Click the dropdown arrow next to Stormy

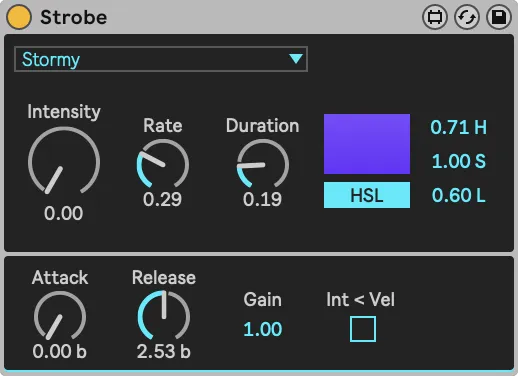click(296, 59)
